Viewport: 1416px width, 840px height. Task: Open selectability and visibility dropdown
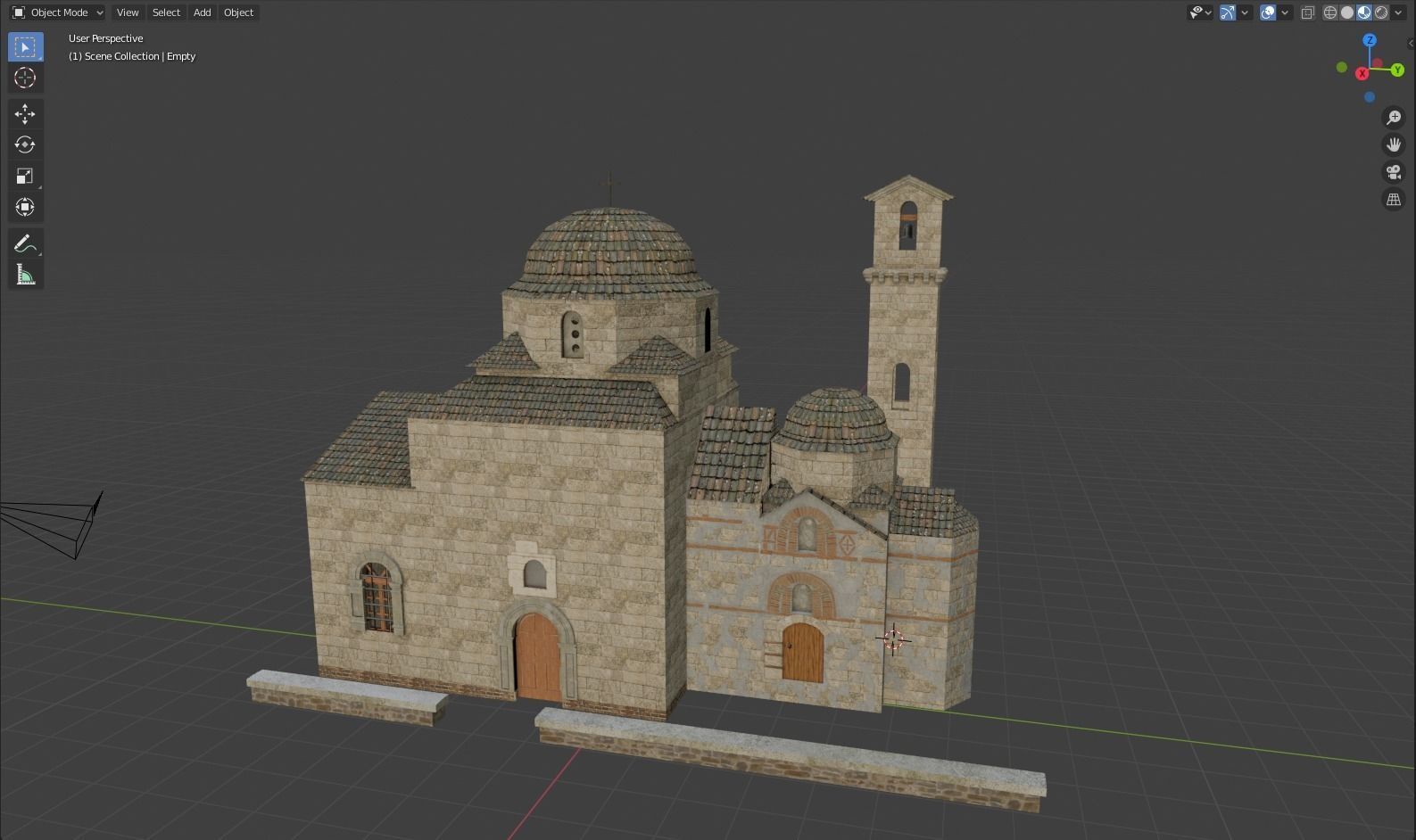click(1200, 12)
